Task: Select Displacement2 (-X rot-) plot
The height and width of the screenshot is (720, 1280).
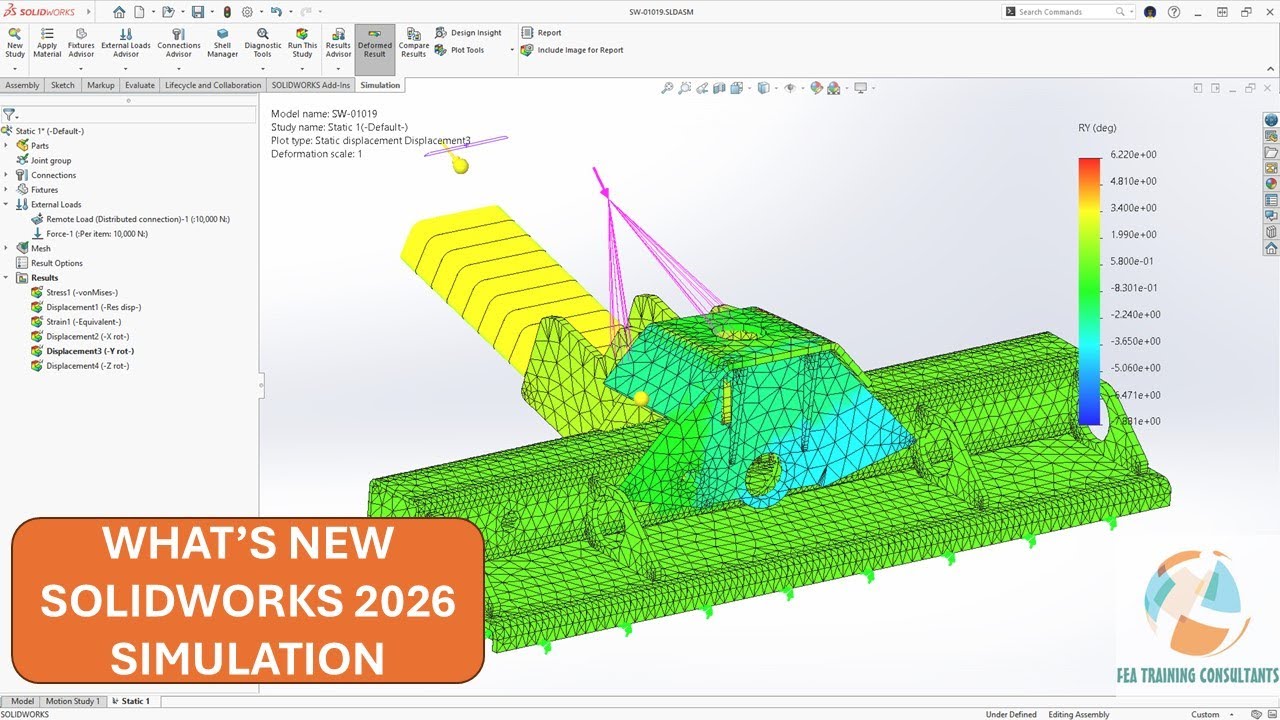Action: tap(80, 337)
